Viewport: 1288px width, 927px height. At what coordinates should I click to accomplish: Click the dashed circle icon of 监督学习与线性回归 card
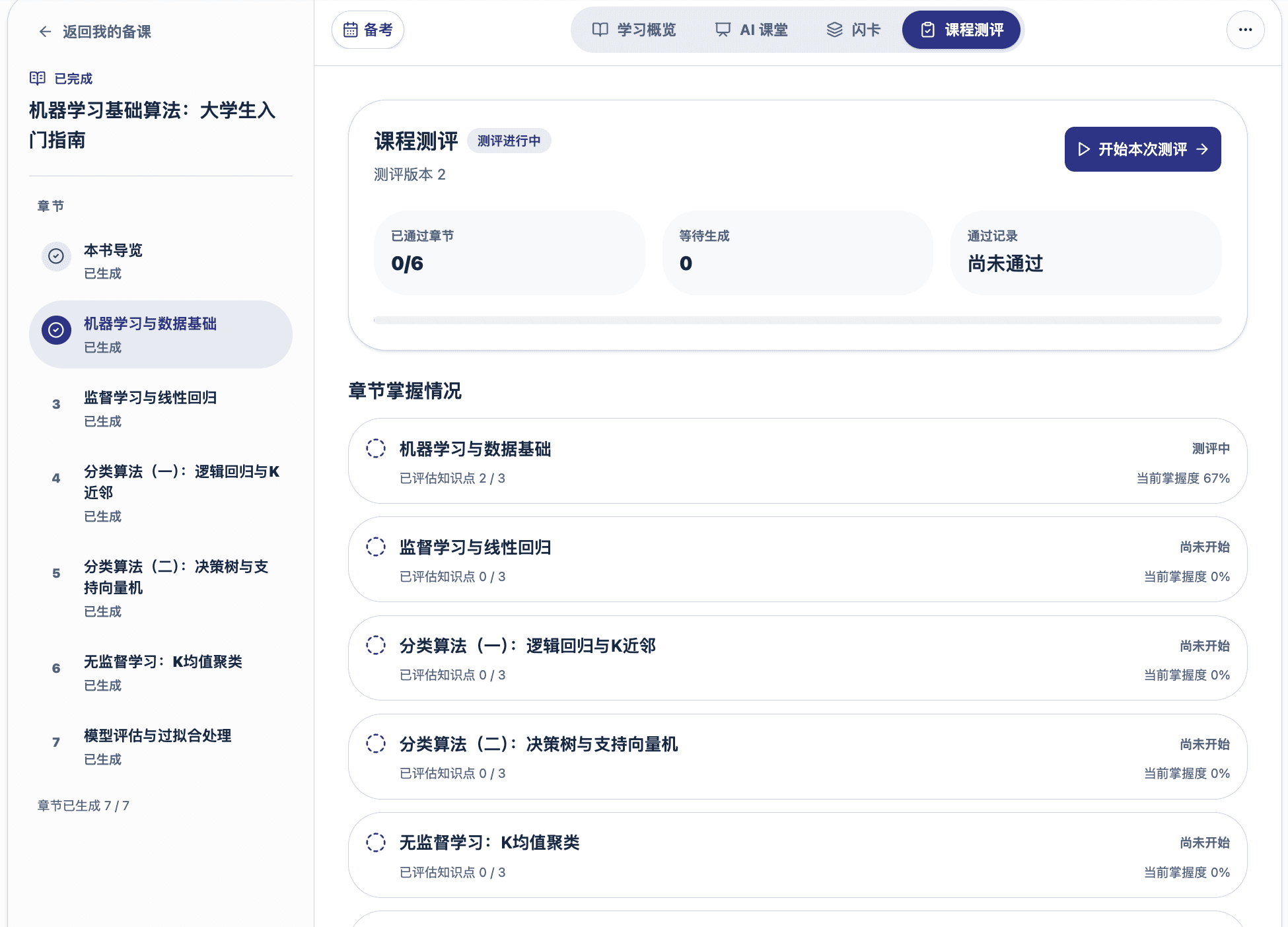pyautogui.click(x=376, y=547)
